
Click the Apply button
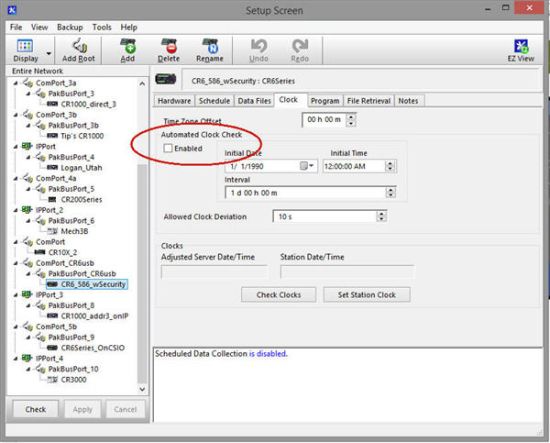(x=82, y=409)
